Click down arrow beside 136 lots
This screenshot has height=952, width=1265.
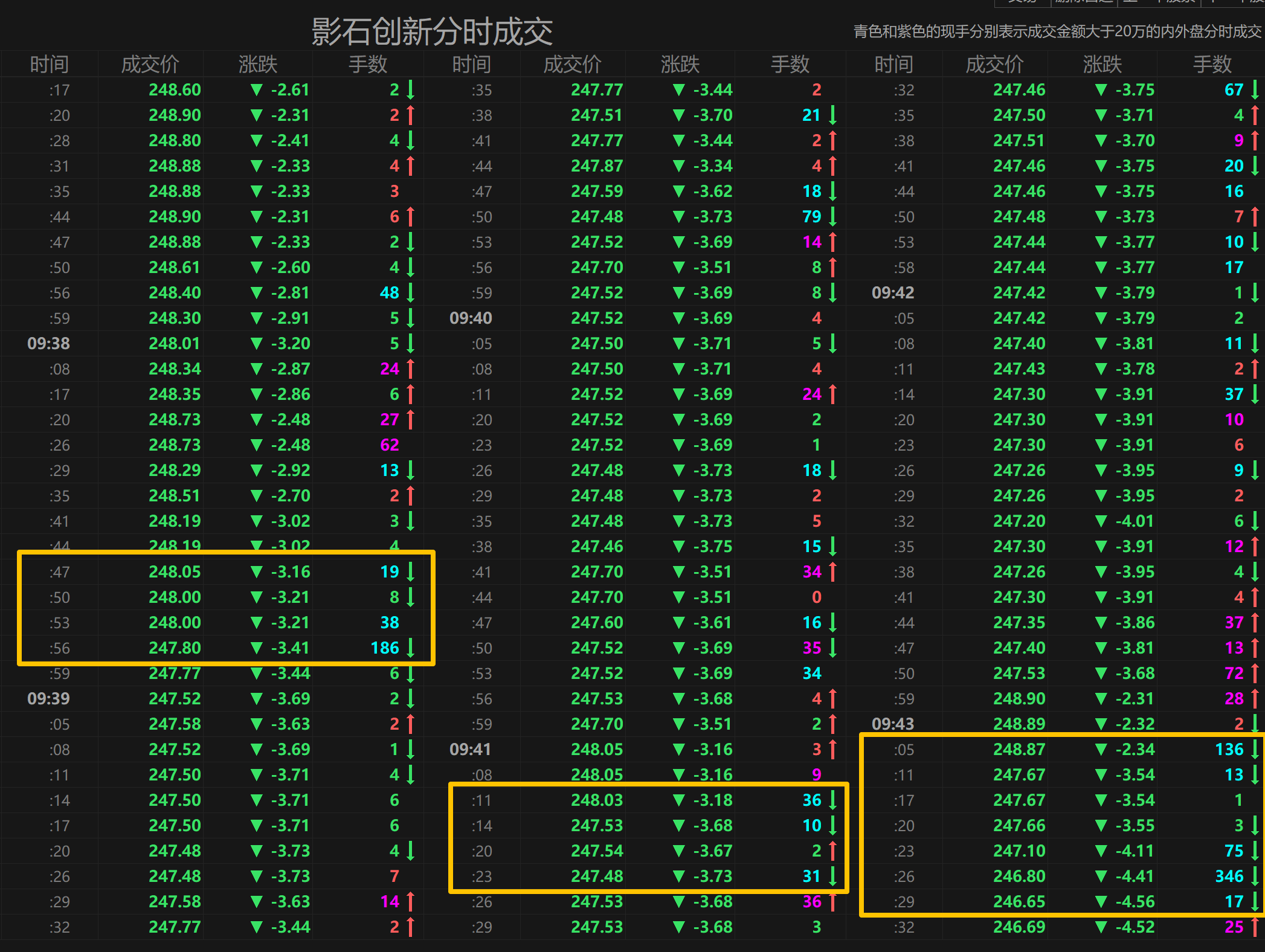tap(1255, 749)
